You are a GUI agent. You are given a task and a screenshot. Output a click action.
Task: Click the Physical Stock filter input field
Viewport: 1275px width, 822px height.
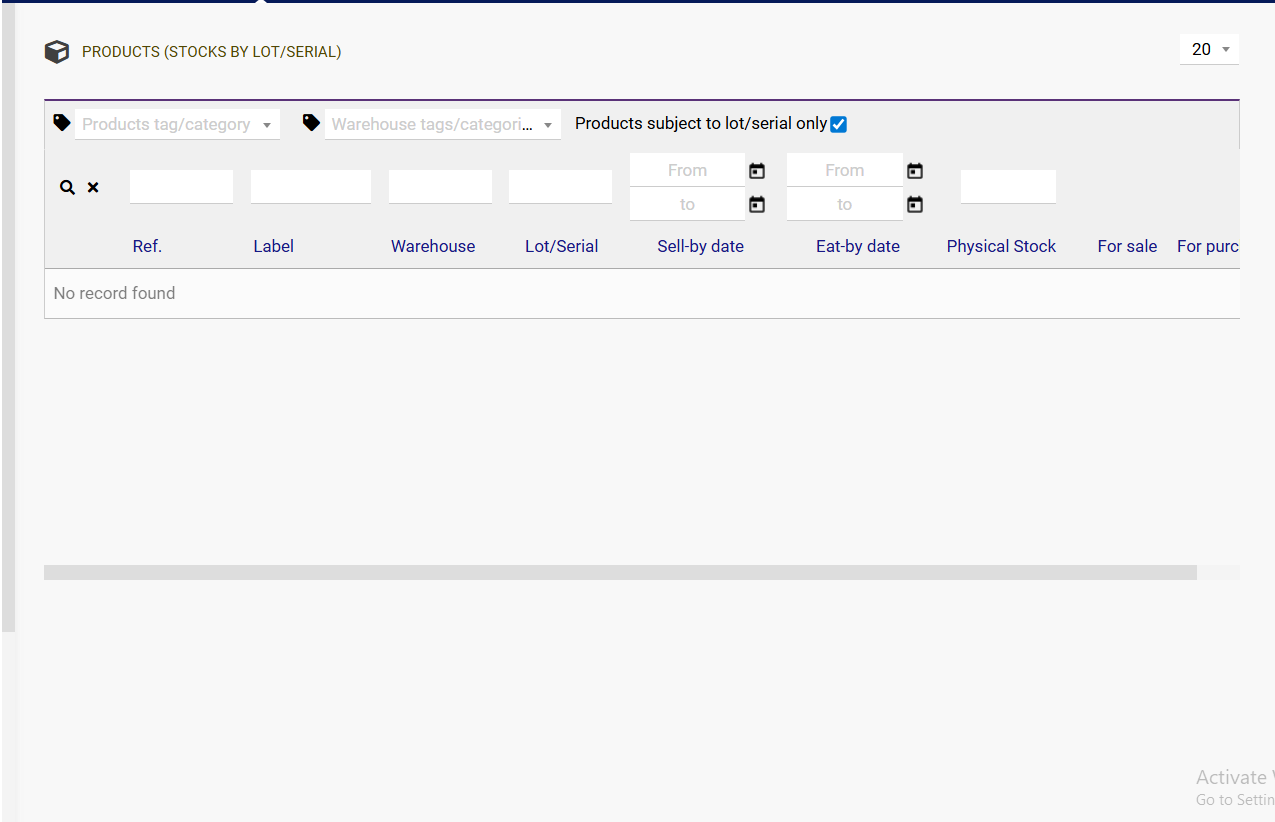tap(1008, 187)
